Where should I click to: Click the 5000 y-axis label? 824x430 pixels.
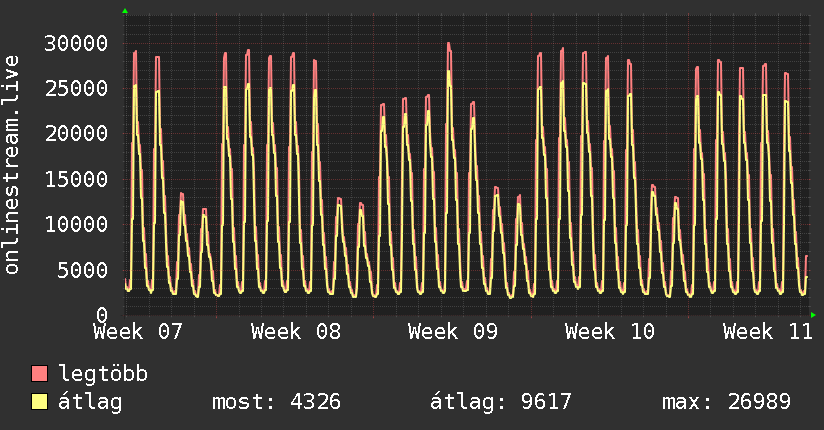83,270
